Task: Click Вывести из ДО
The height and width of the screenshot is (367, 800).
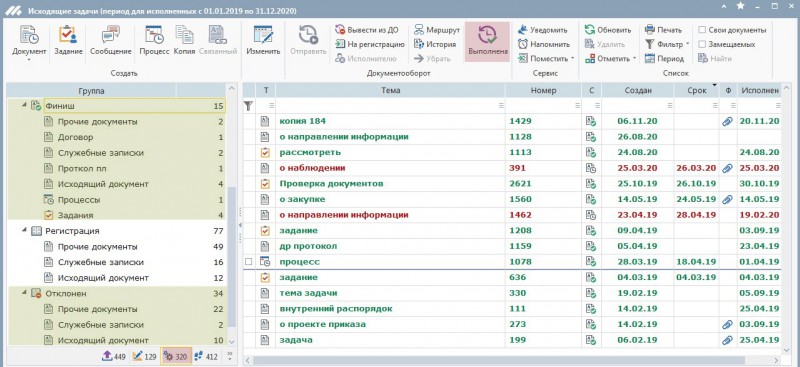Action: coord(366,30)
